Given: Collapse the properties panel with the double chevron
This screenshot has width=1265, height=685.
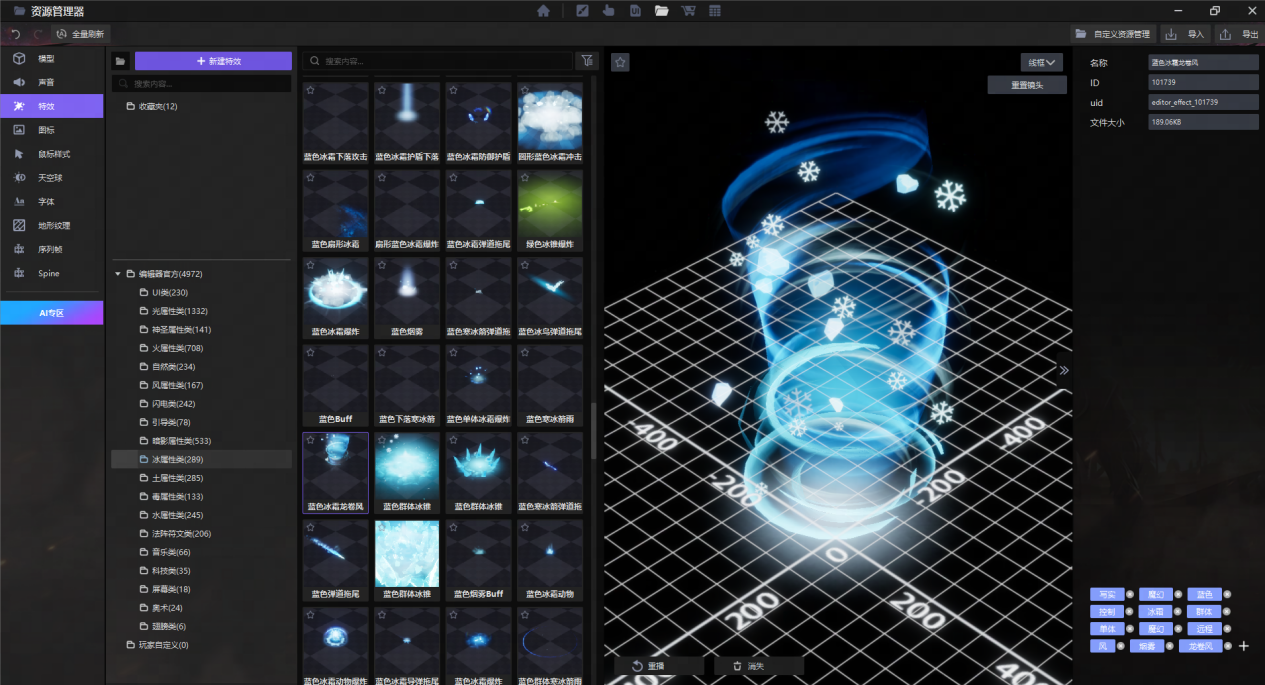Looking at the screenshot, I should [1064, 370].
